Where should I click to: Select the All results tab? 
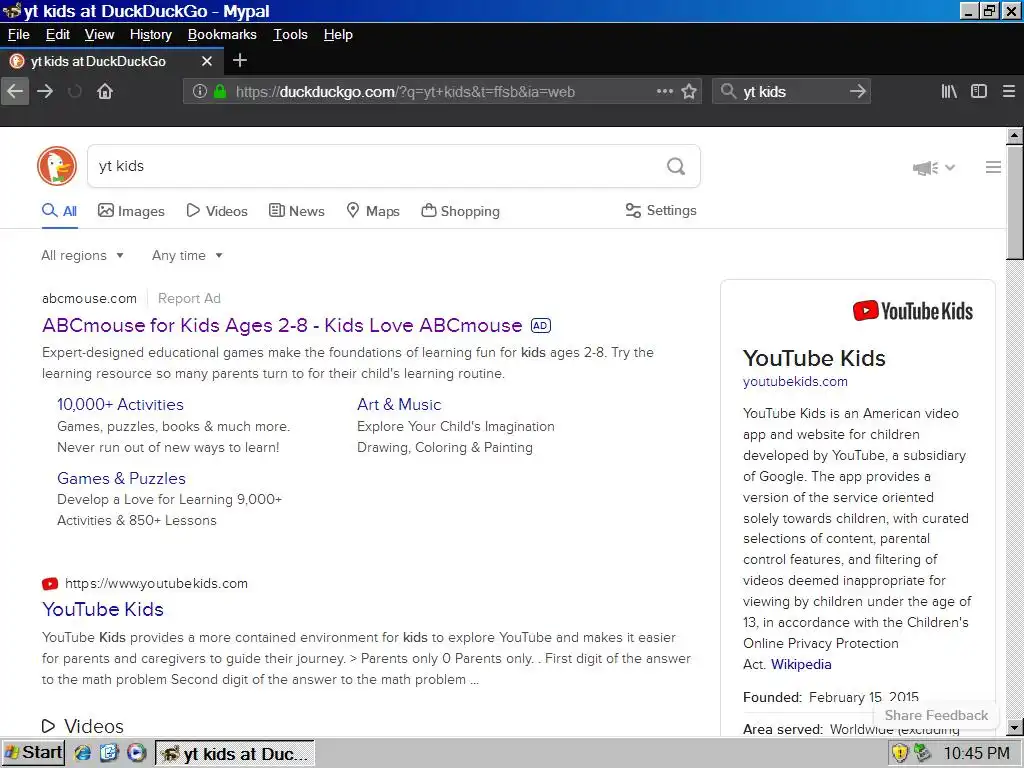(59, 211)
